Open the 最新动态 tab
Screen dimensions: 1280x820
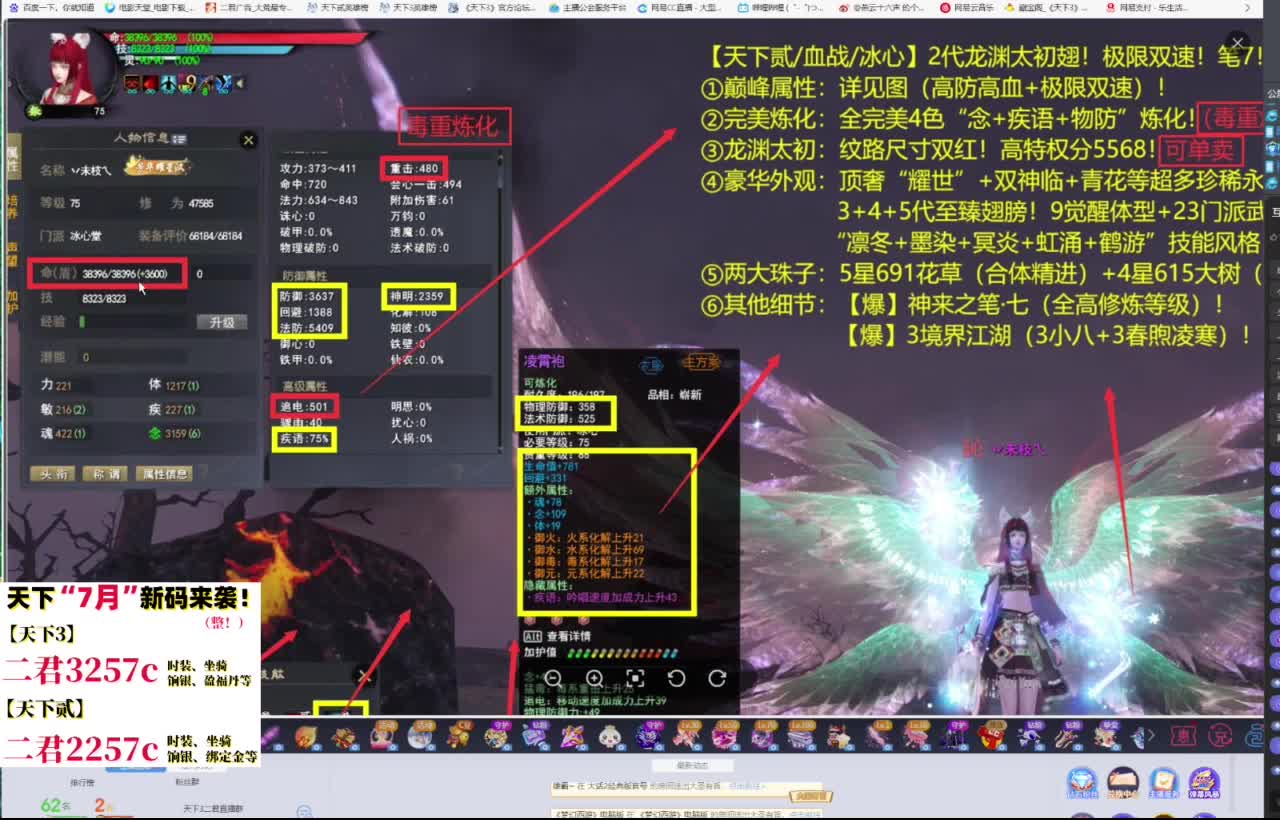tap(691, 765)
